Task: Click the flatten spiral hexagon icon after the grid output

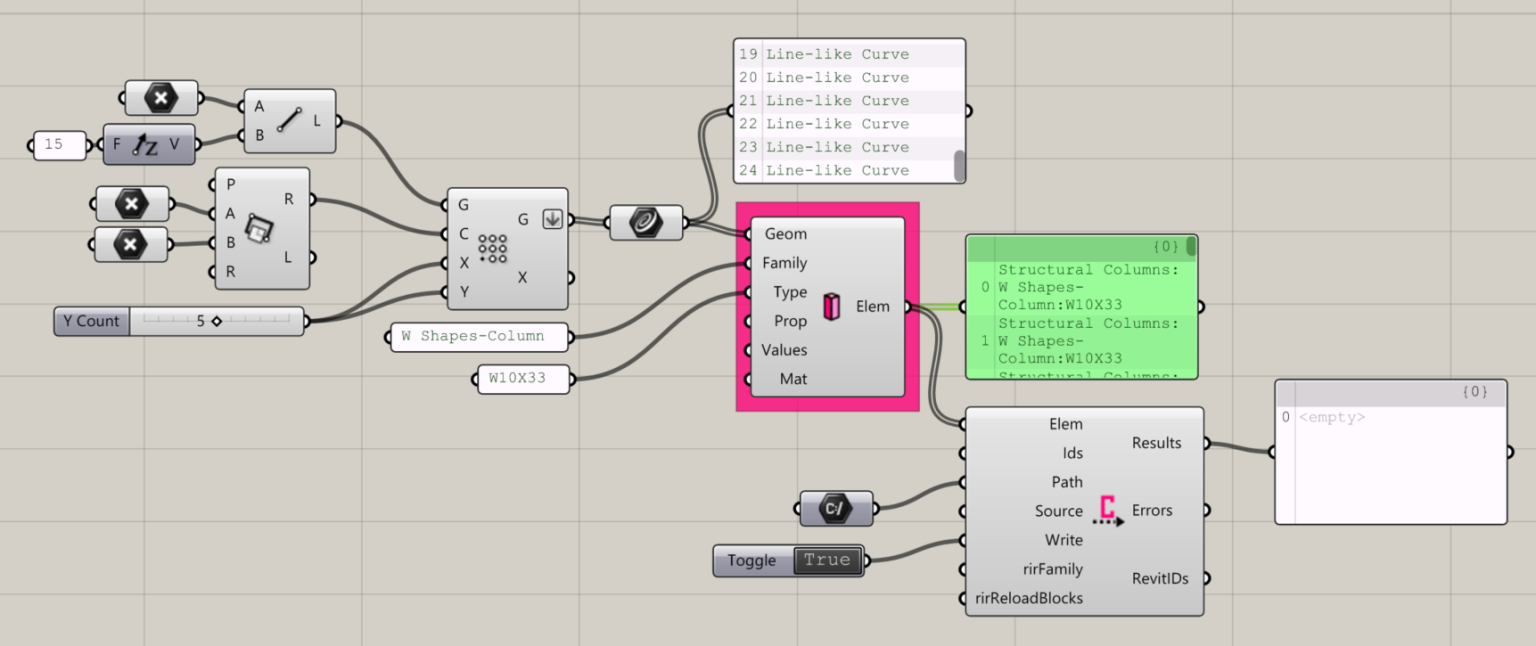Action: [x=646, y=222]
